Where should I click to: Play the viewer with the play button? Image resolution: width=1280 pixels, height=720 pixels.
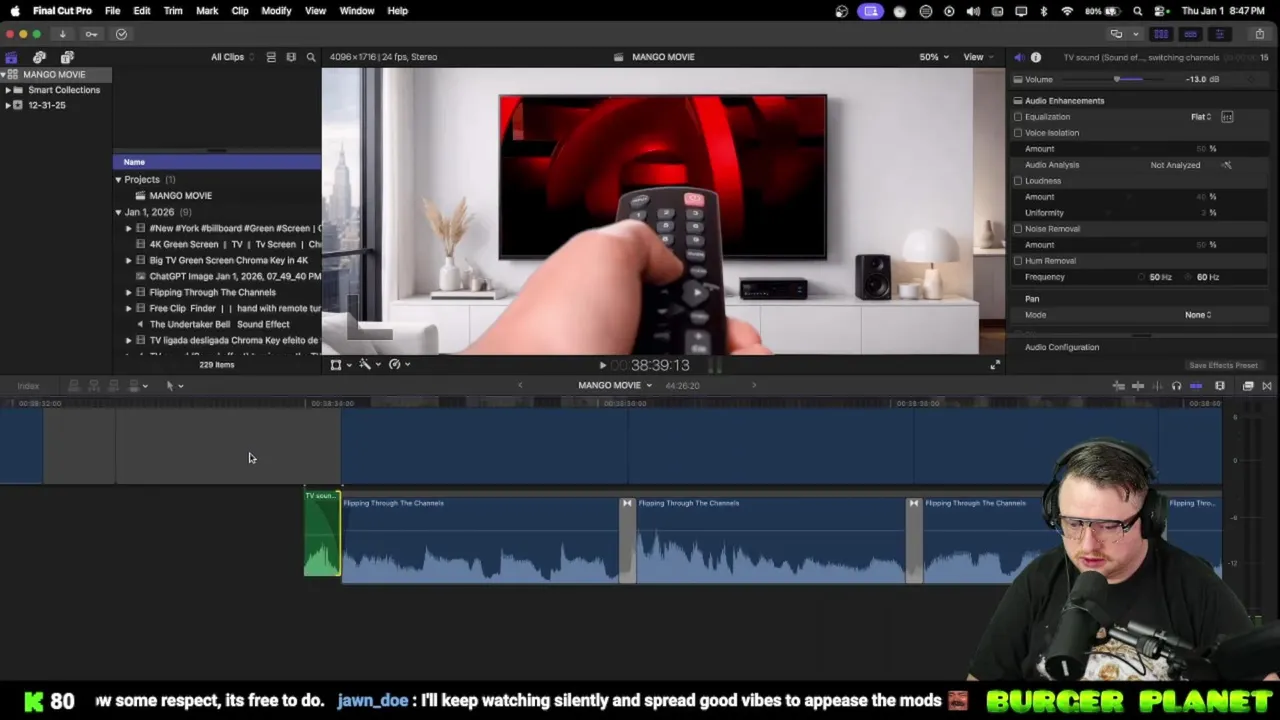click(602, 366)
